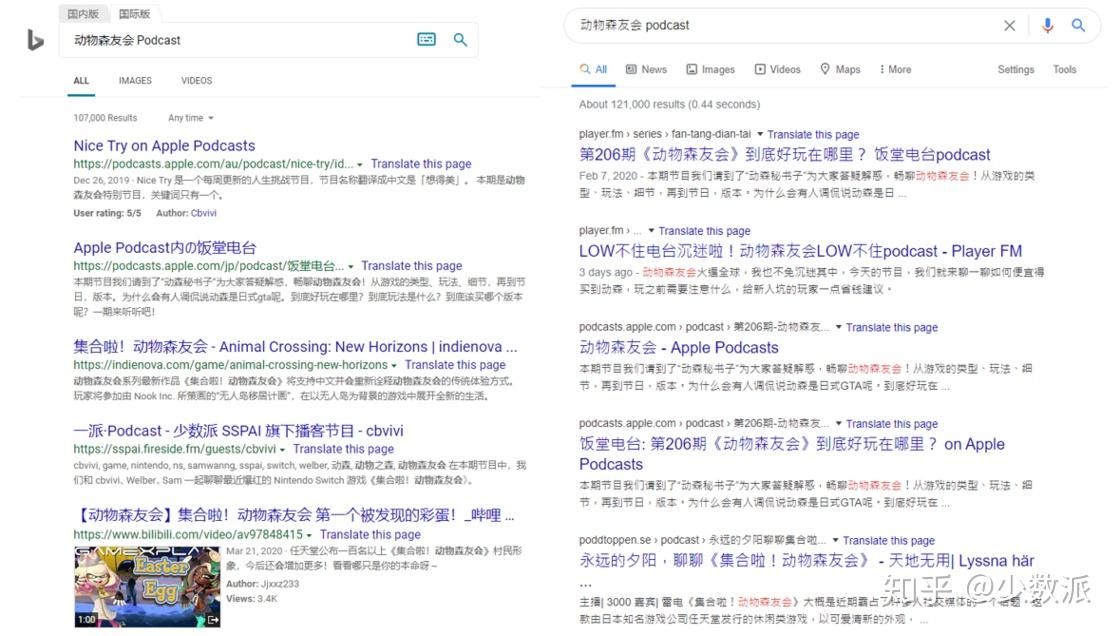Click Google search magnifier button
1120x636 pixels.
coord(1079,26)
